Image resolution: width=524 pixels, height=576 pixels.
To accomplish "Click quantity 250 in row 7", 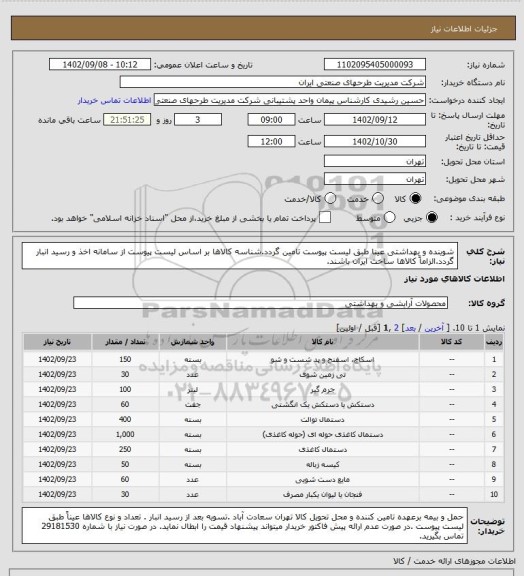I will click(x=125, y=450).
